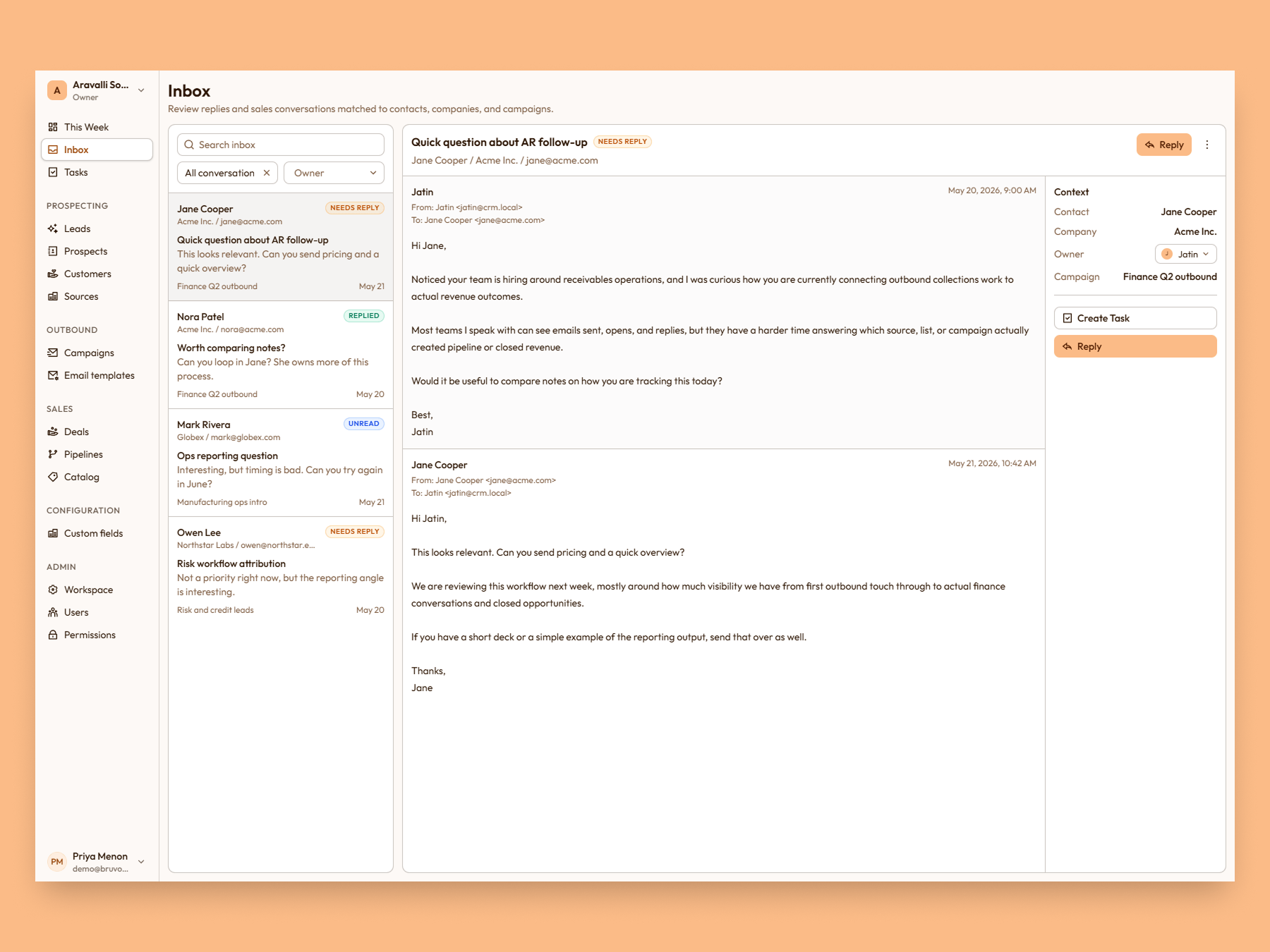Click the Deals icon in sidebar
The height and width of the screenshot is (952, 1270).
click(53, 432)
